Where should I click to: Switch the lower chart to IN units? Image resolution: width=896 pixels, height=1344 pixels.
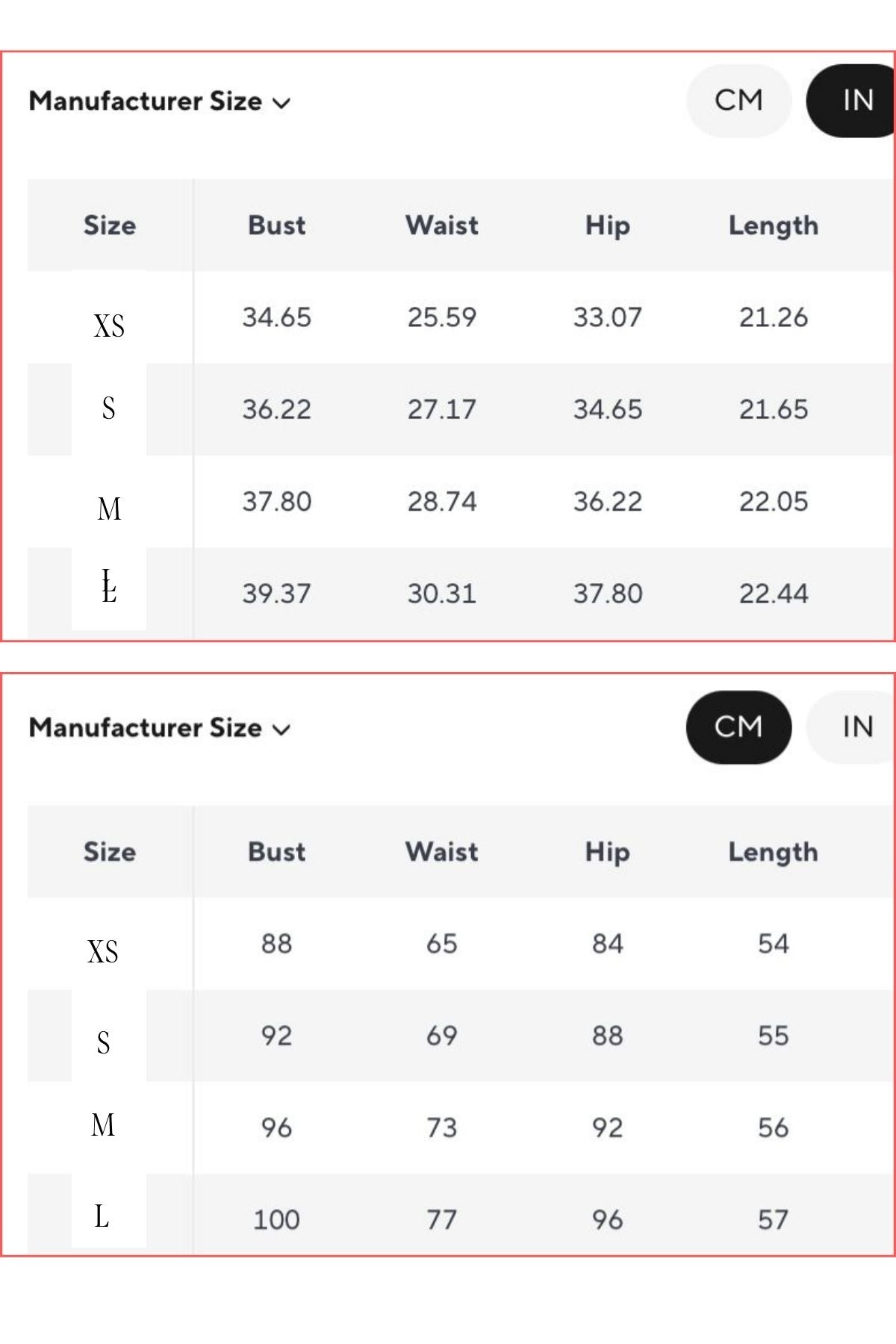856,727
